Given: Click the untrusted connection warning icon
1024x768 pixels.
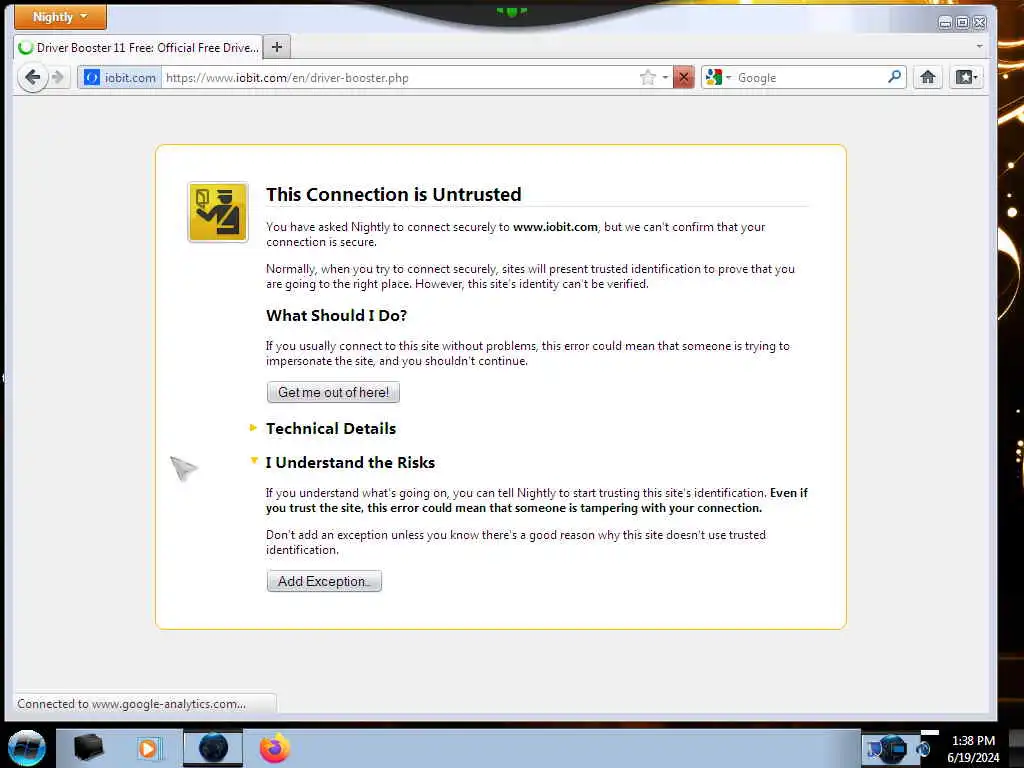Looking at the screenshot, I should pos(218,212).
